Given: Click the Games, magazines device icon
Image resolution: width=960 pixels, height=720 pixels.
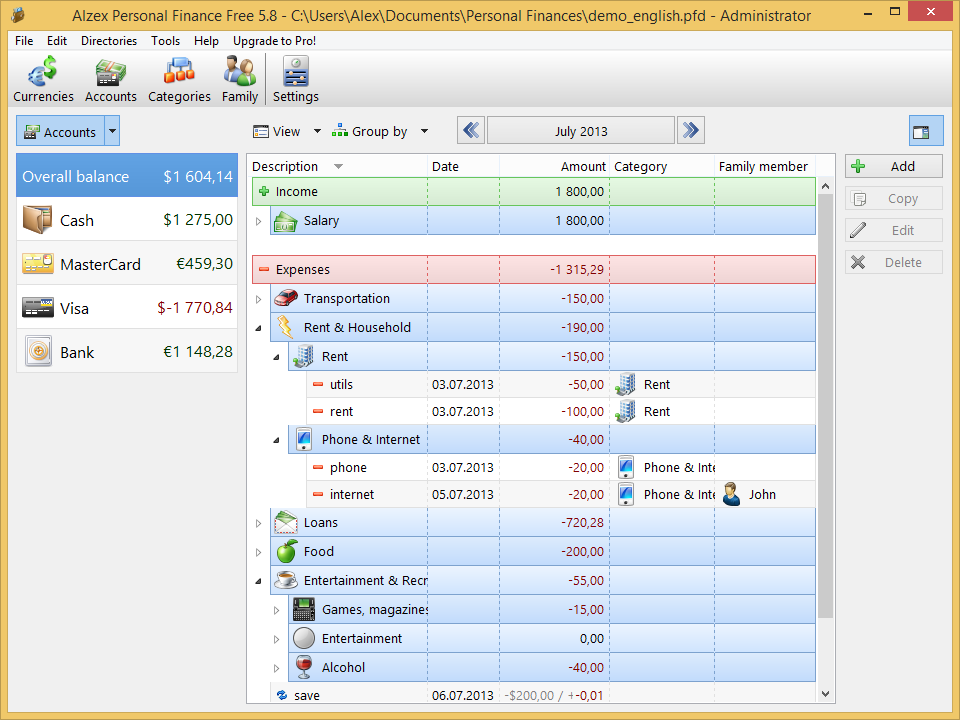Looking at the screenshot, I should [x=304, y=609].
